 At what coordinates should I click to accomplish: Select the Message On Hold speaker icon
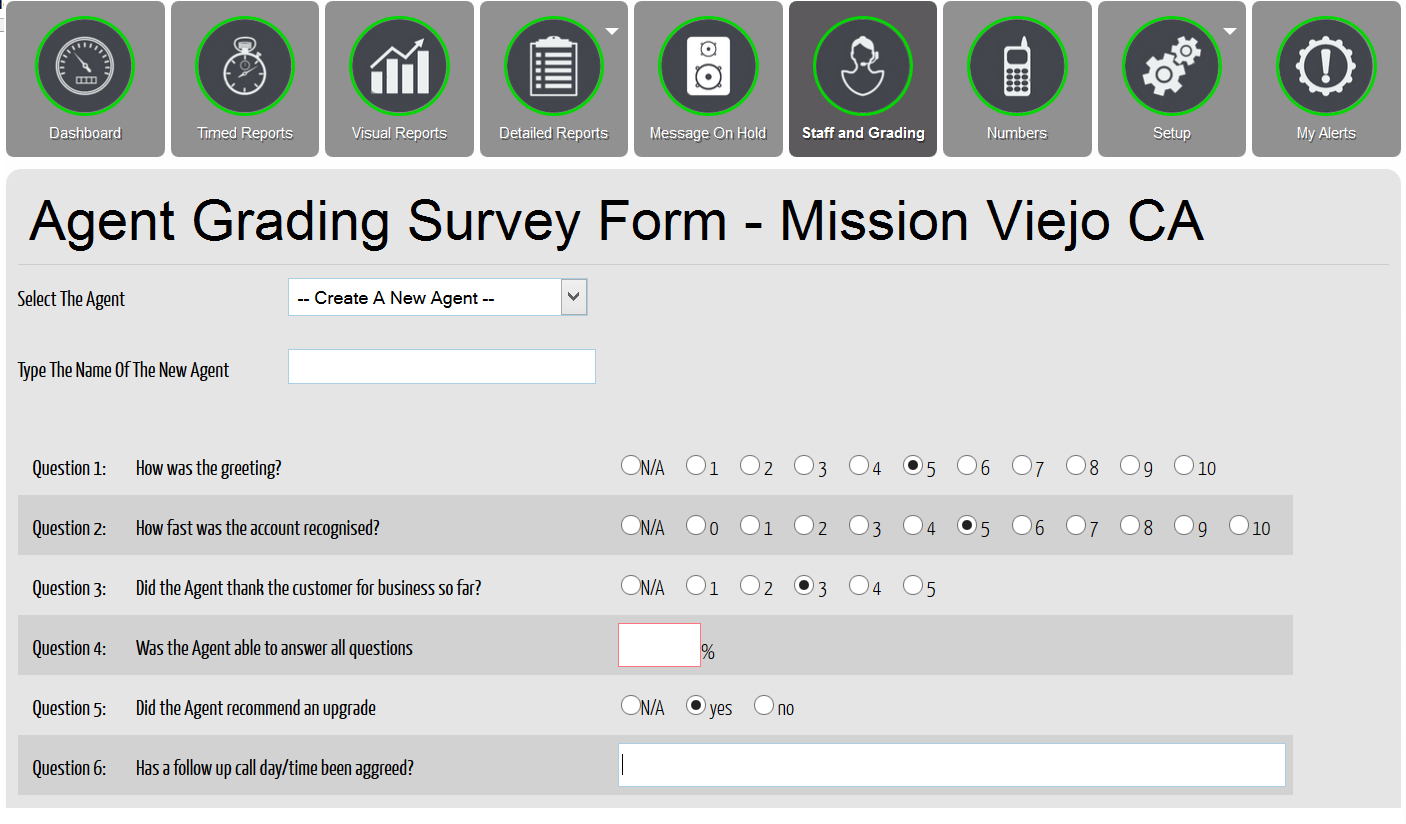click(x=708, y=67)
